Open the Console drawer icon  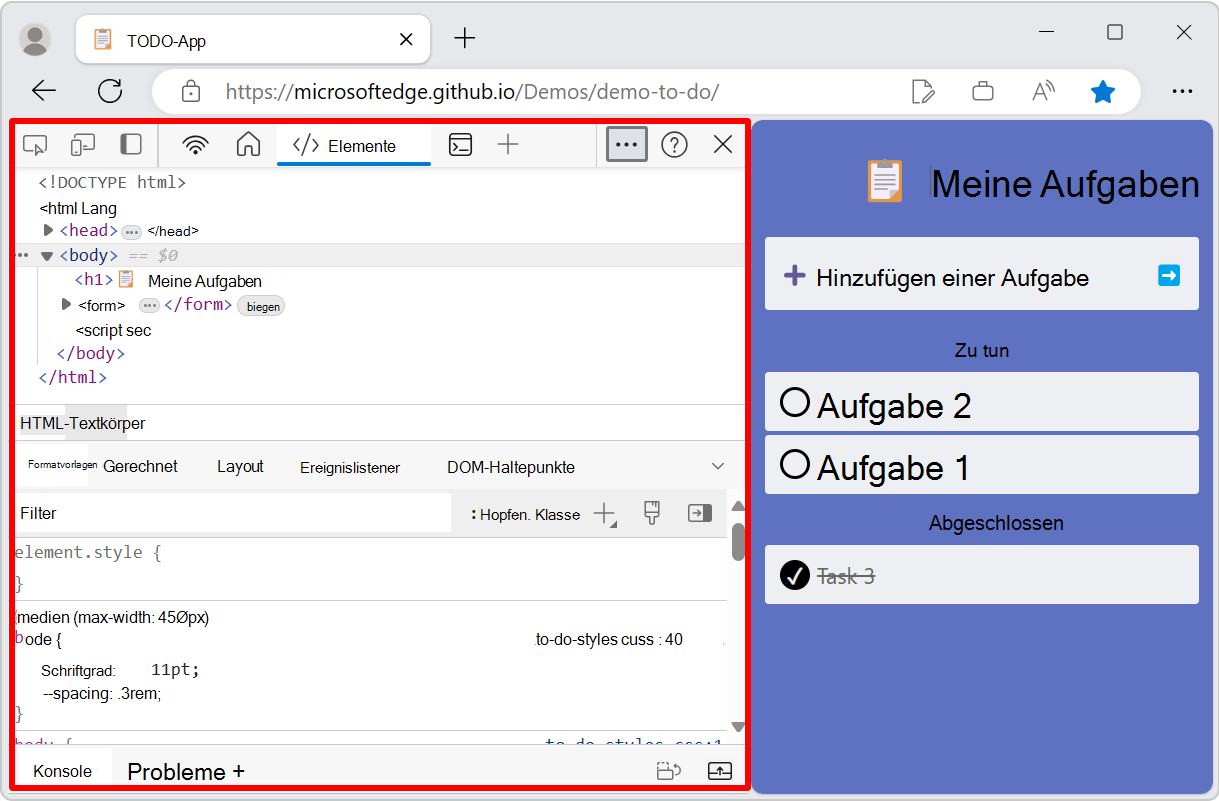[460, 144]
